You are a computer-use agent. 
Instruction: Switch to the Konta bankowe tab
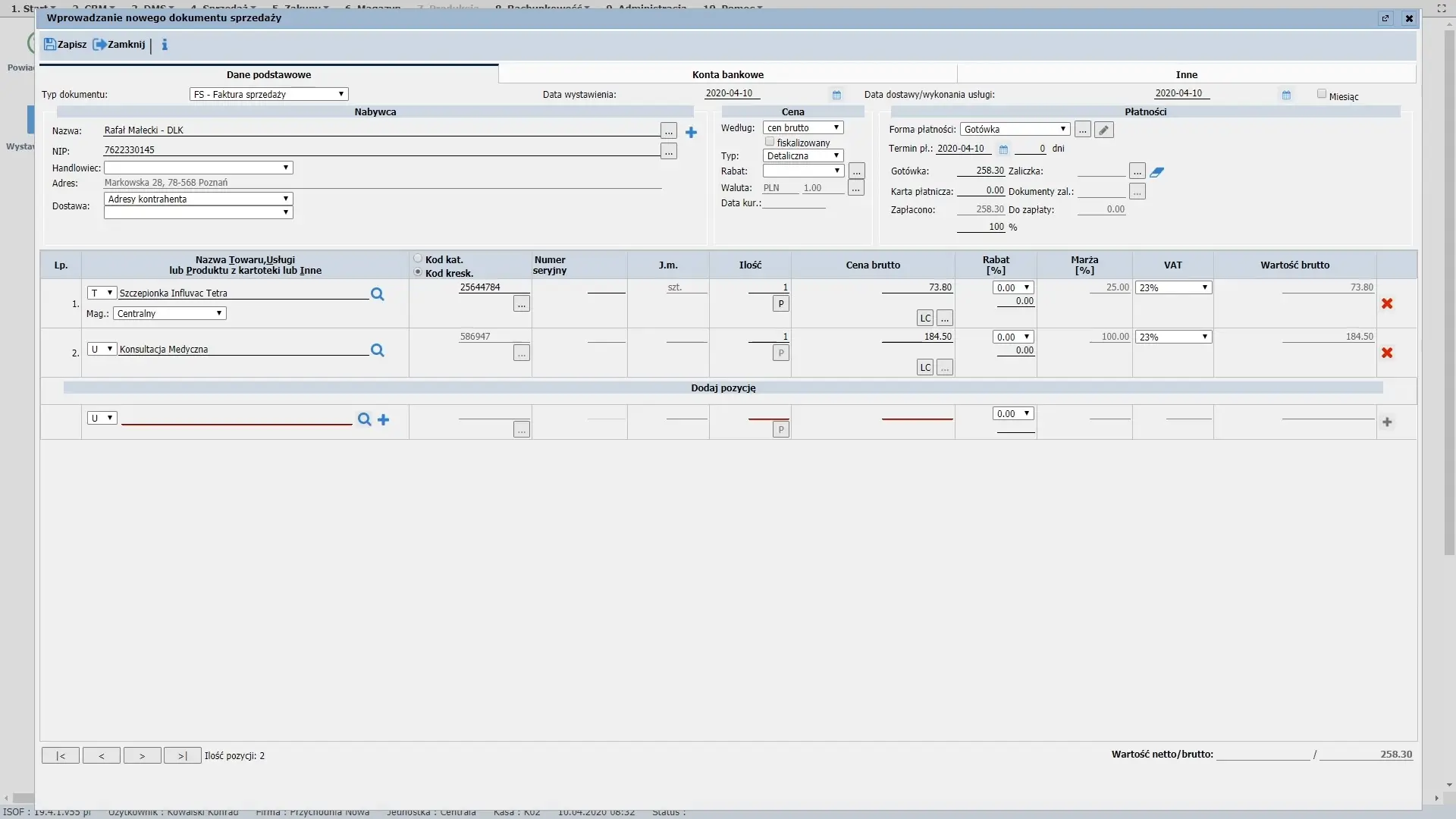click(727, 74)
